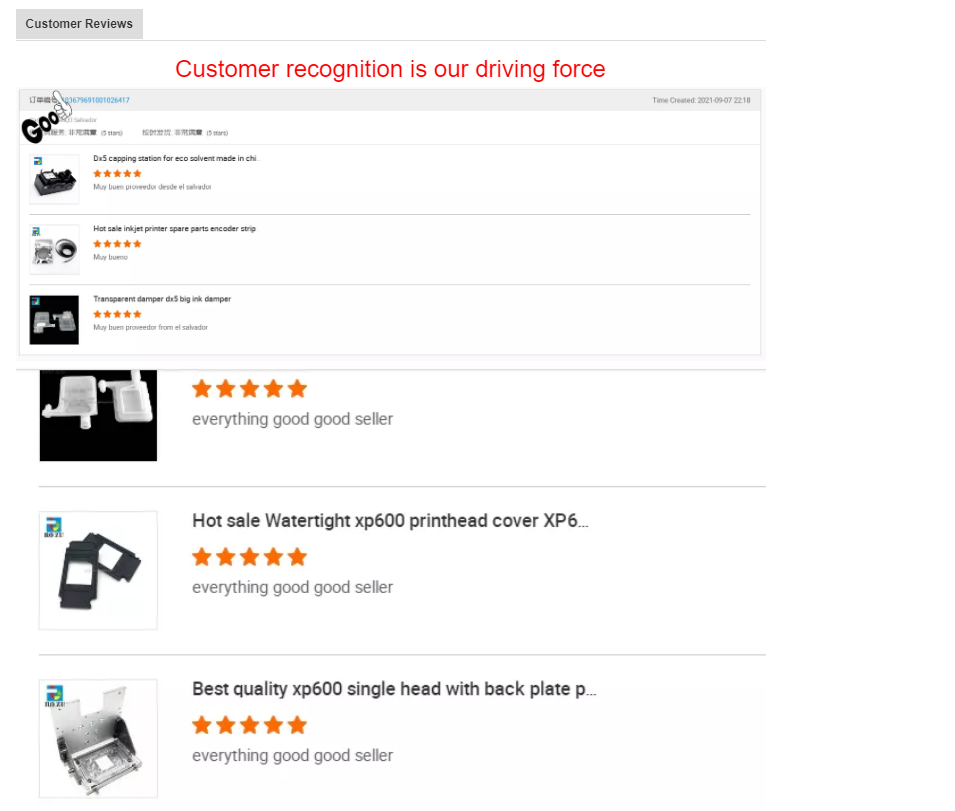Click the small transparent damper thumbnail
The height and width of the screenshot is (811, 955).
click(54, 320)
